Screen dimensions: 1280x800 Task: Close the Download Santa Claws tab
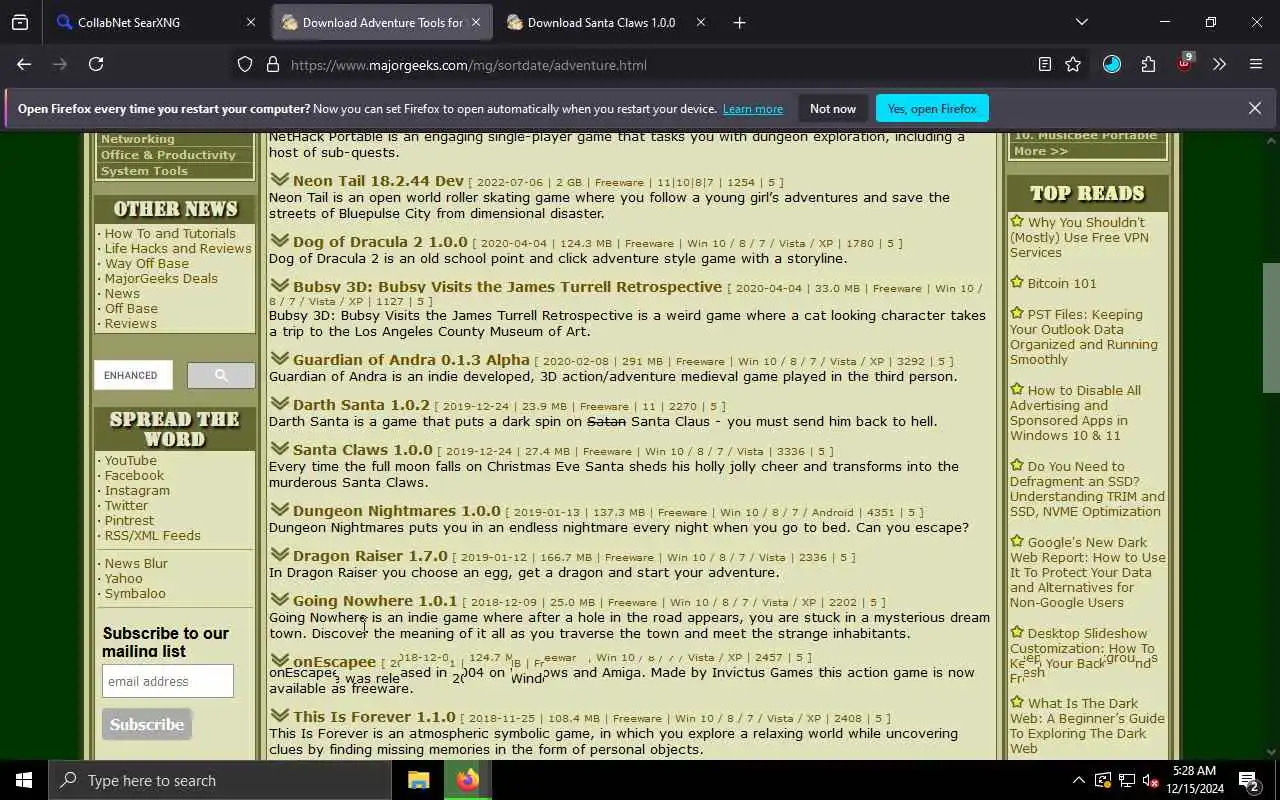pos(700,22)
